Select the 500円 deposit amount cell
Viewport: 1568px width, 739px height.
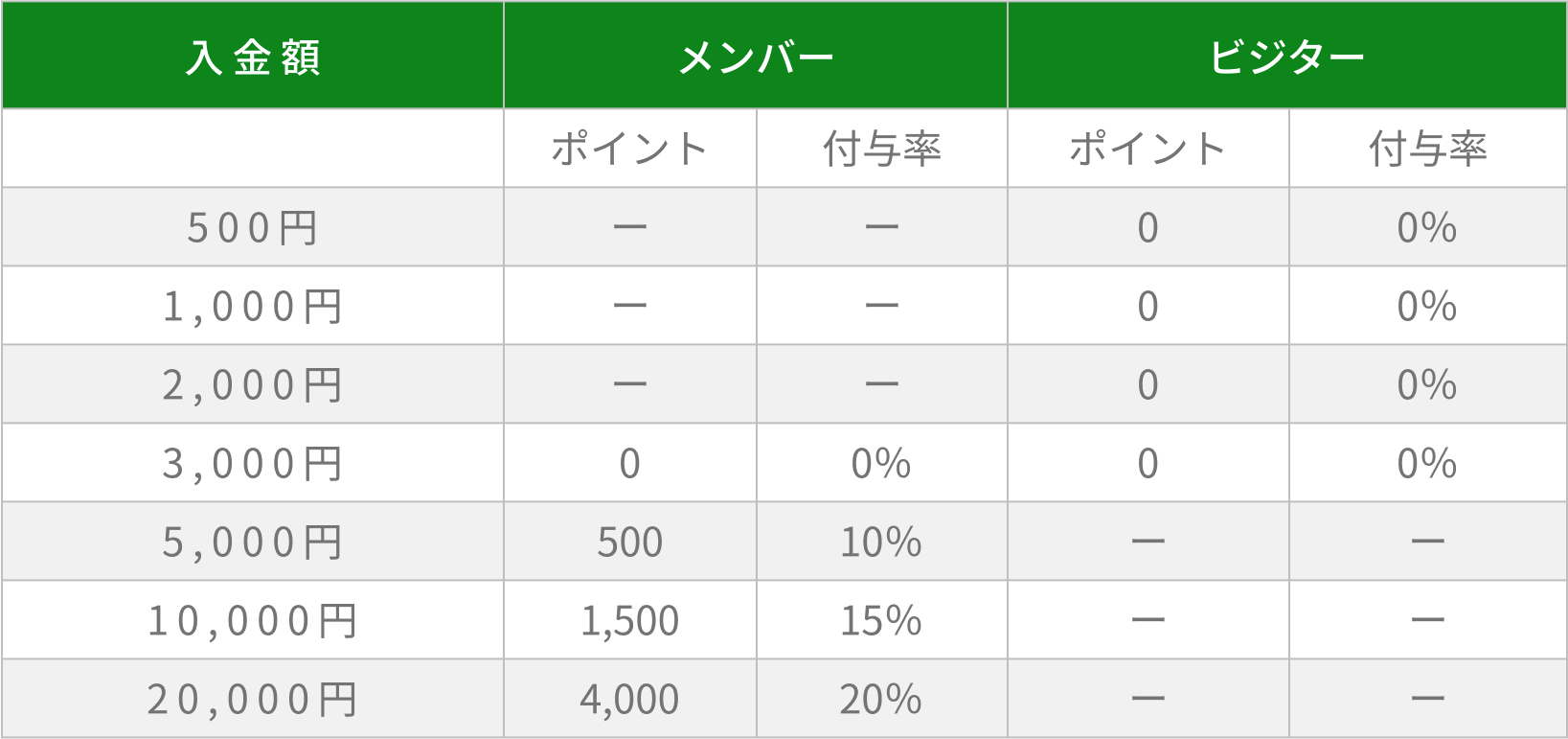coord(253,228)
